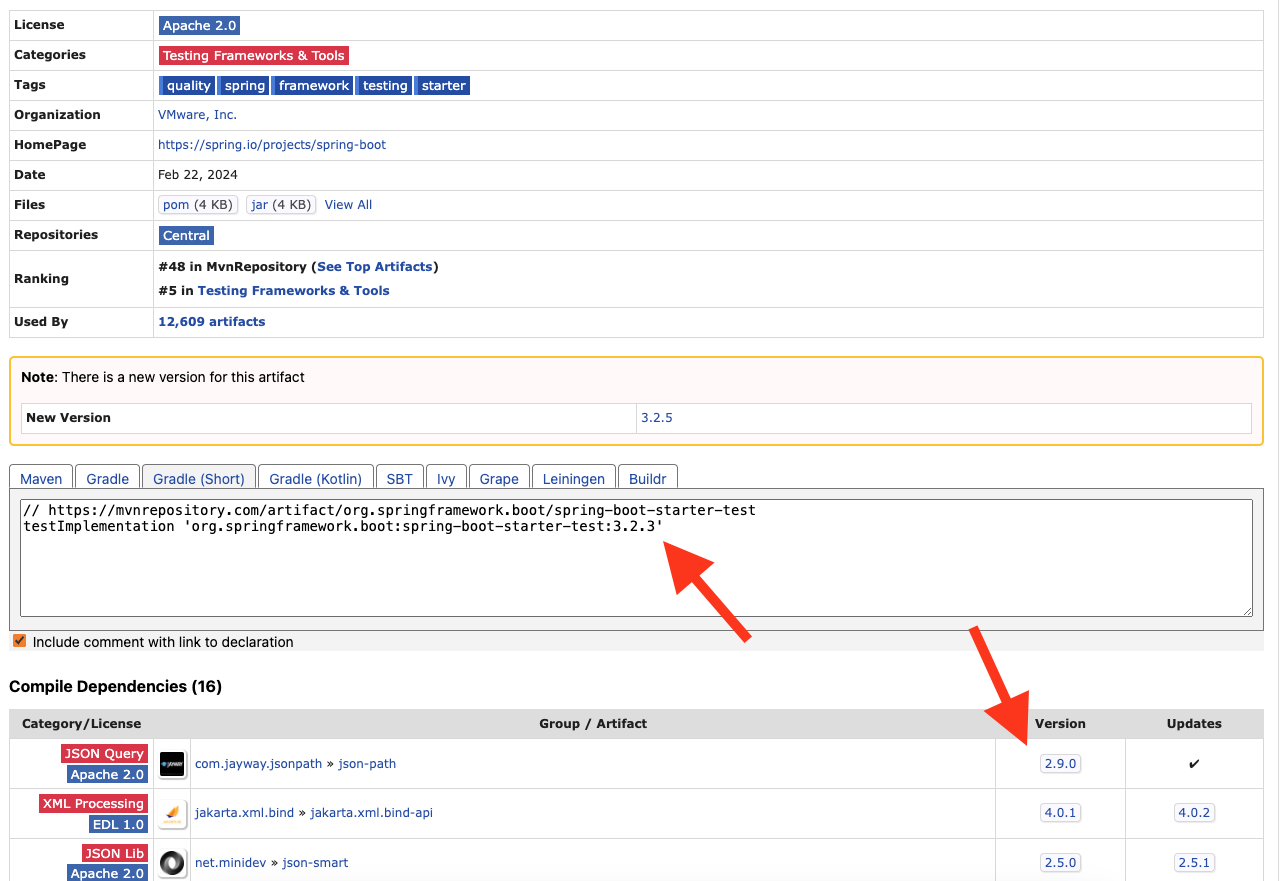Click the Apache 2.0 license badge at top
This screenshot has height=881, width=1286.
tap(199, 26)
